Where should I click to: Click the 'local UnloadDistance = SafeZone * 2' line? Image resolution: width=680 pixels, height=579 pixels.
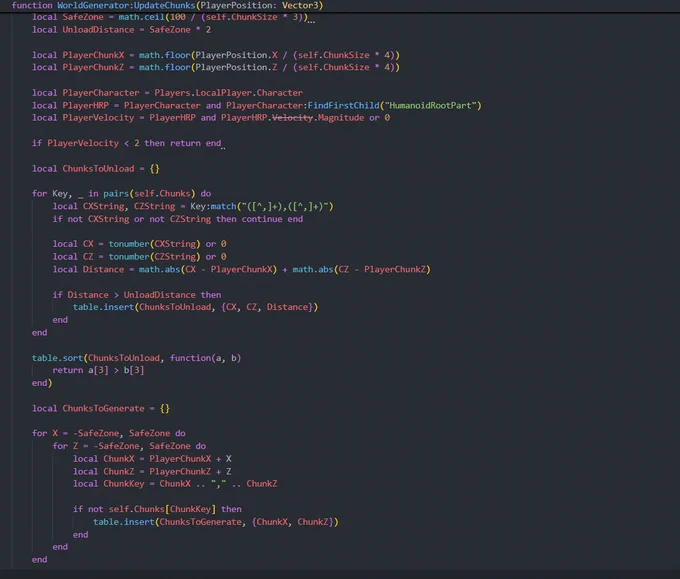121,30
